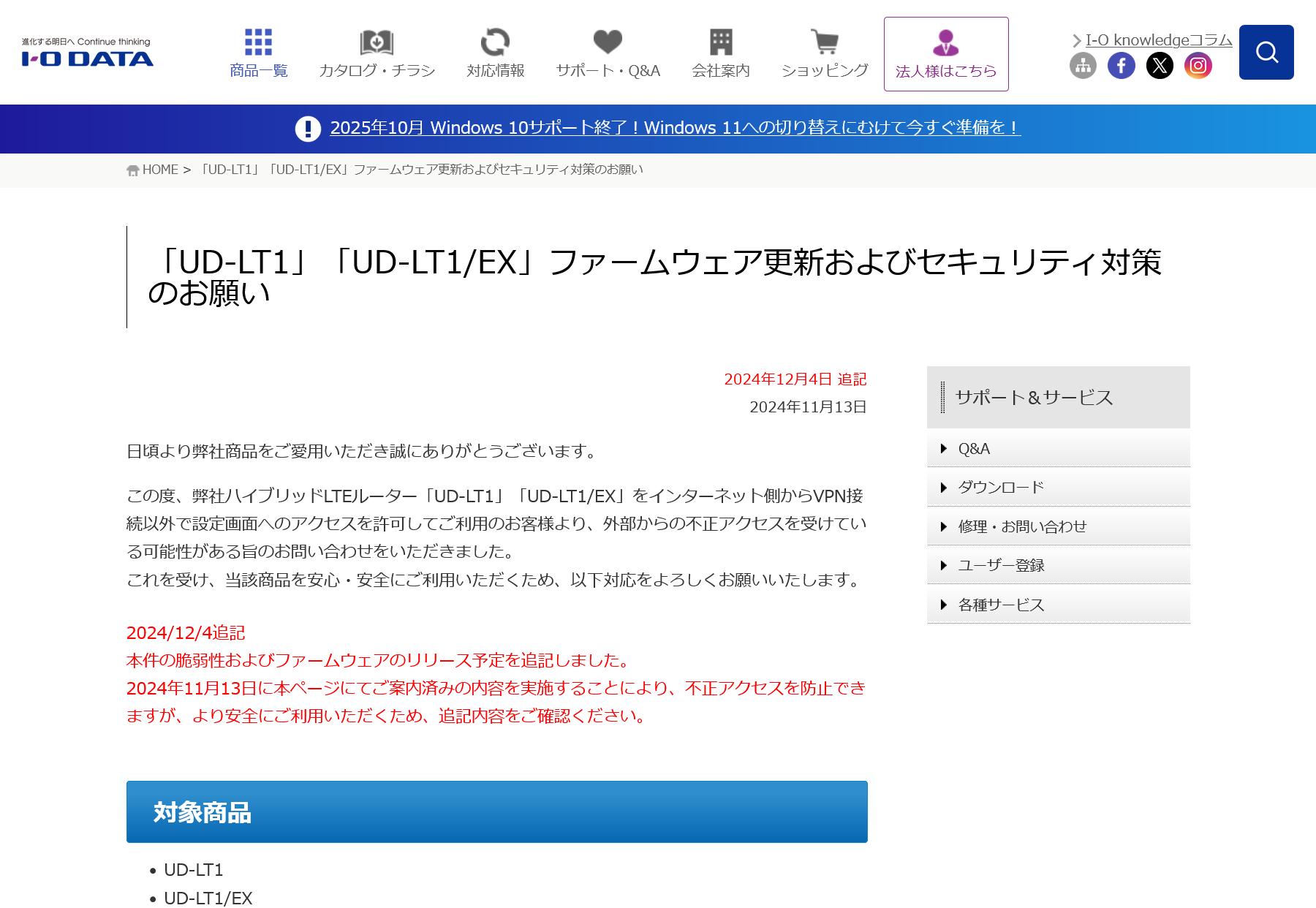1316x908 pixels.
Task: Open the Facebook social icon
Action: click(1121, 66)
